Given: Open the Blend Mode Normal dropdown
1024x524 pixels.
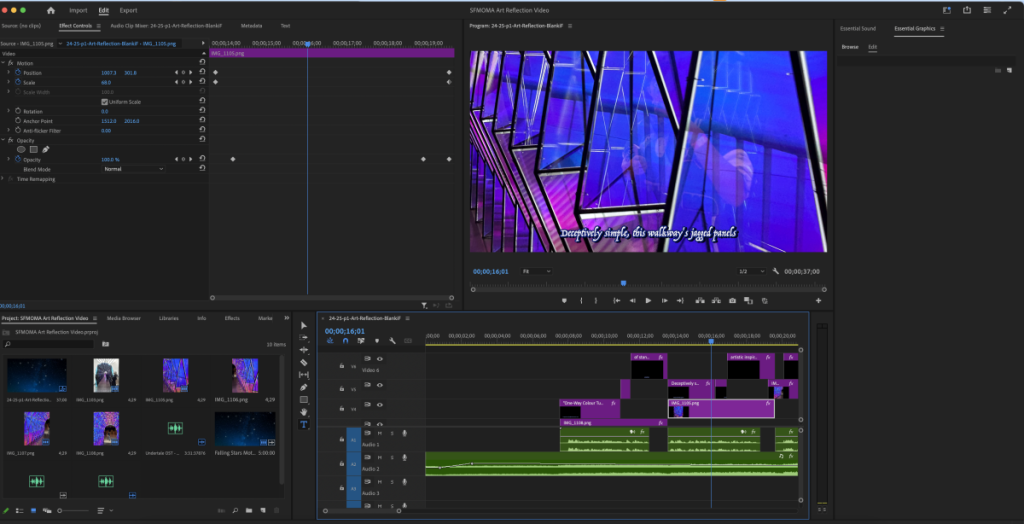Looking at the screenshot, I should [x=134, y=169].
